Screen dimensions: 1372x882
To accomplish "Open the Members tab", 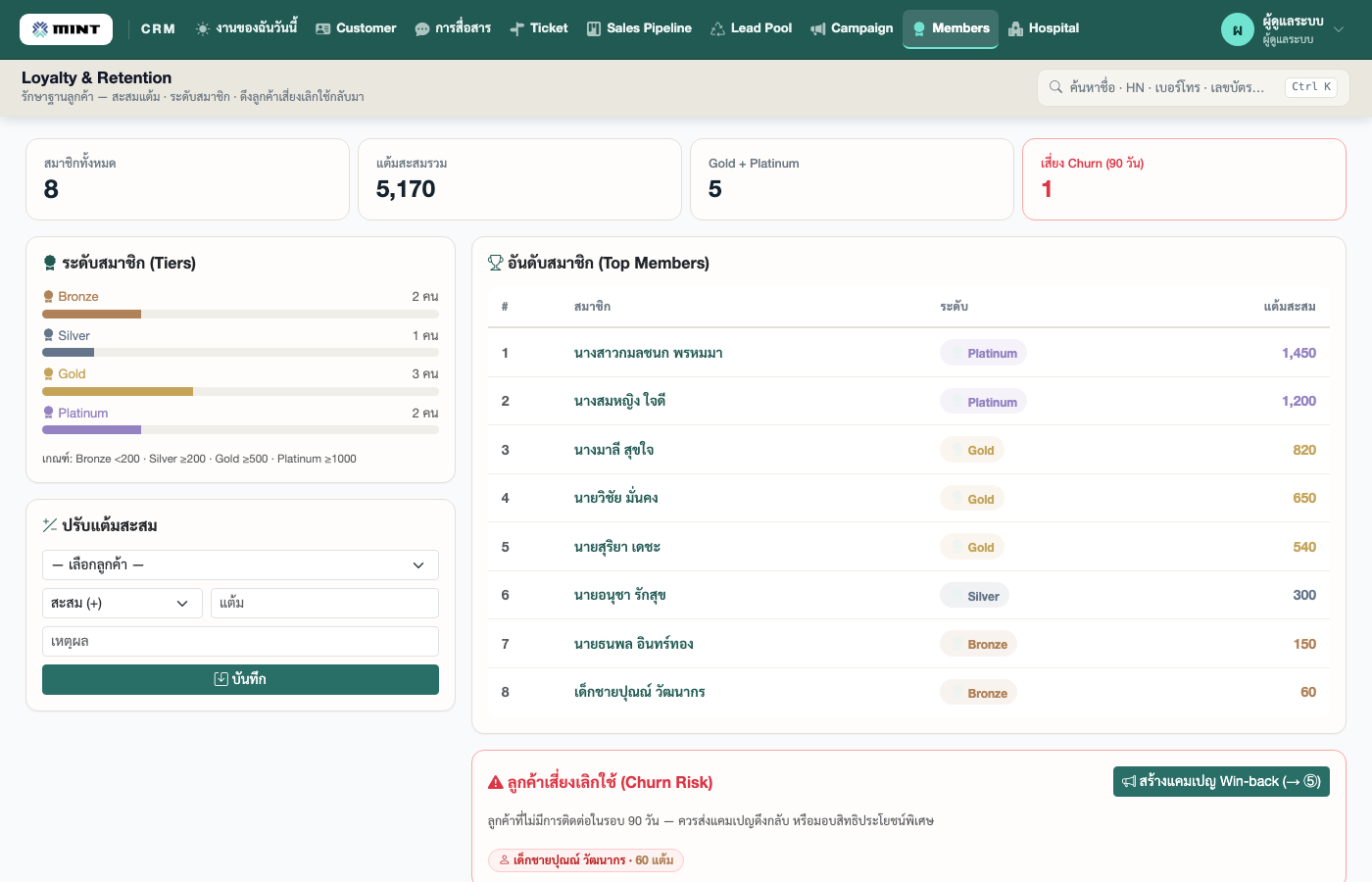I will (x=951, y=28).
